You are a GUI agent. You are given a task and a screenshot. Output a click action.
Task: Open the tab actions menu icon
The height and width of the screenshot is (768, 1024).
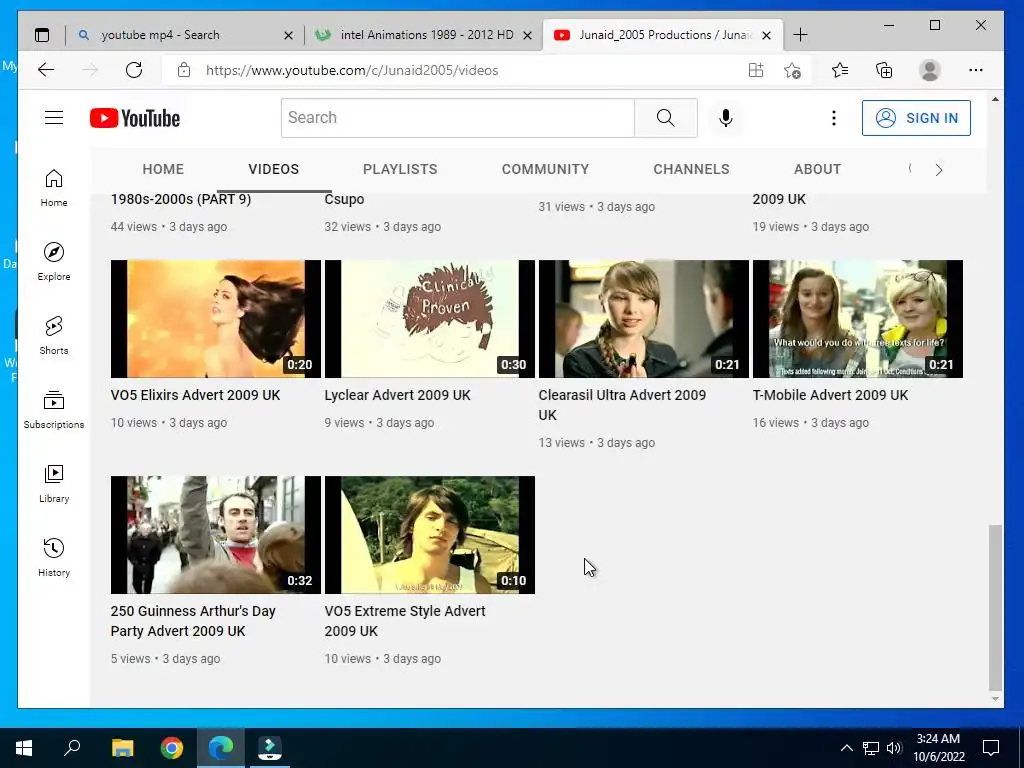point(42,35)
